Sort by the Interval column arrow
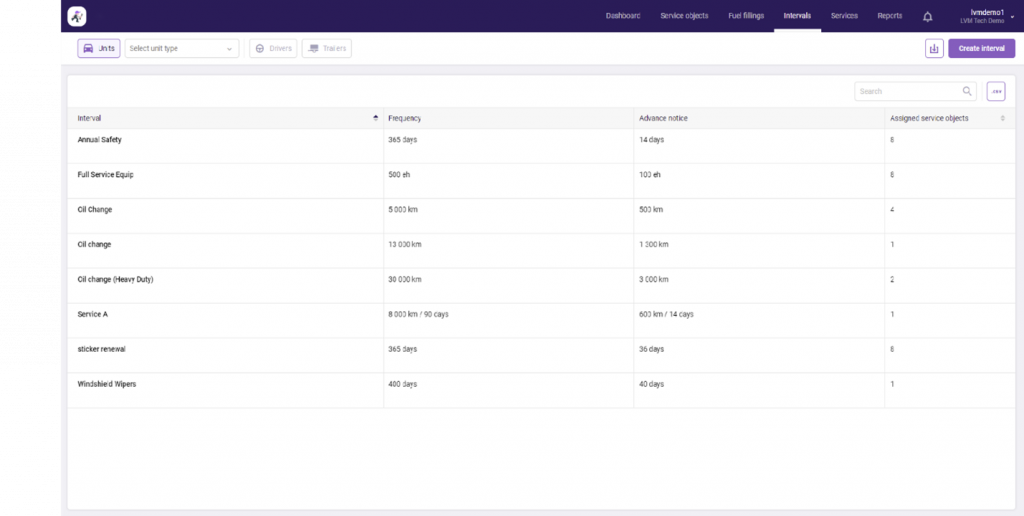This screenshot has width=1024, height=516. pyautogui.click(x=375, y=118)
